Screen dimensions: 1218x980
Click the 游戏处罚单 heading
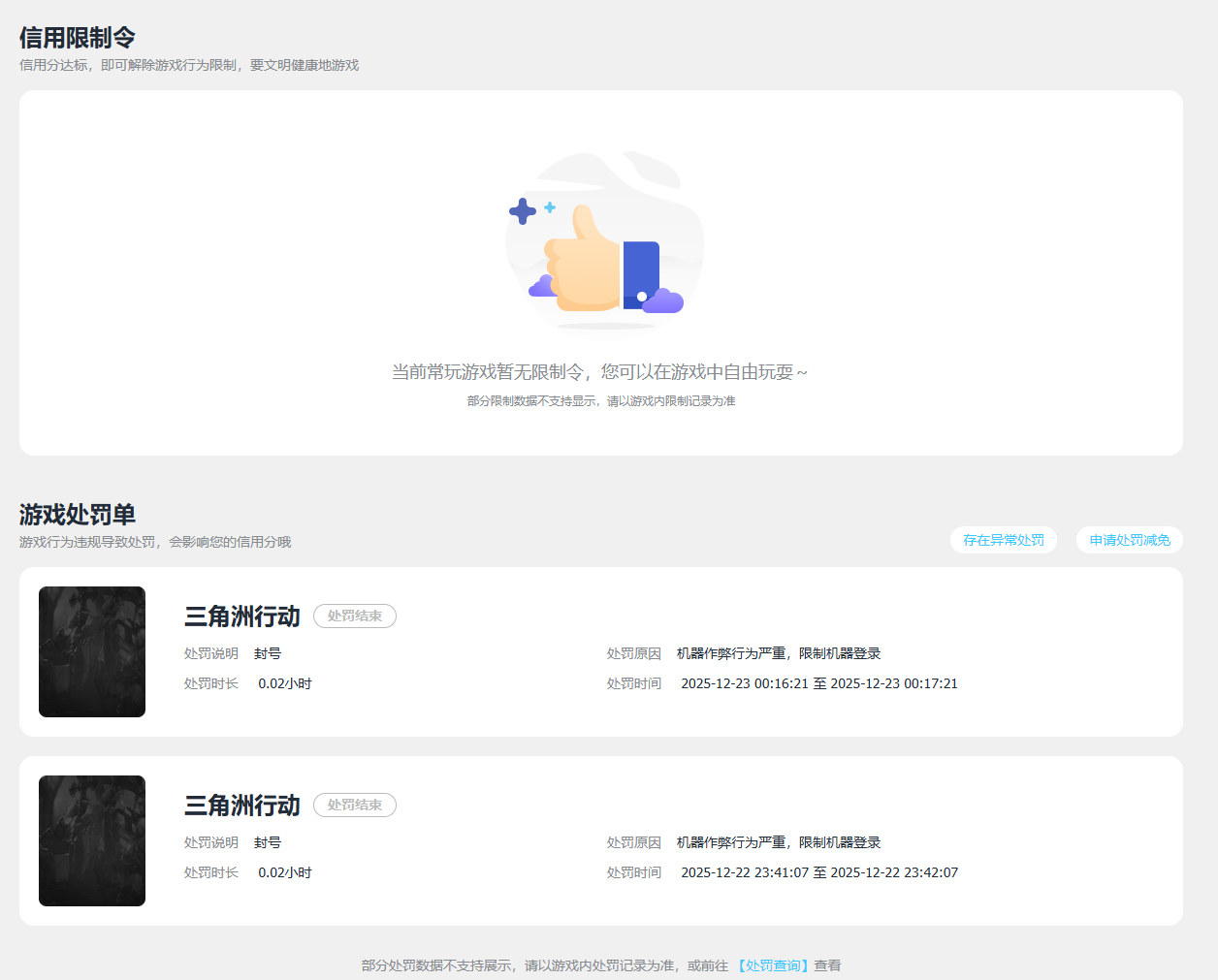(78, 515)
